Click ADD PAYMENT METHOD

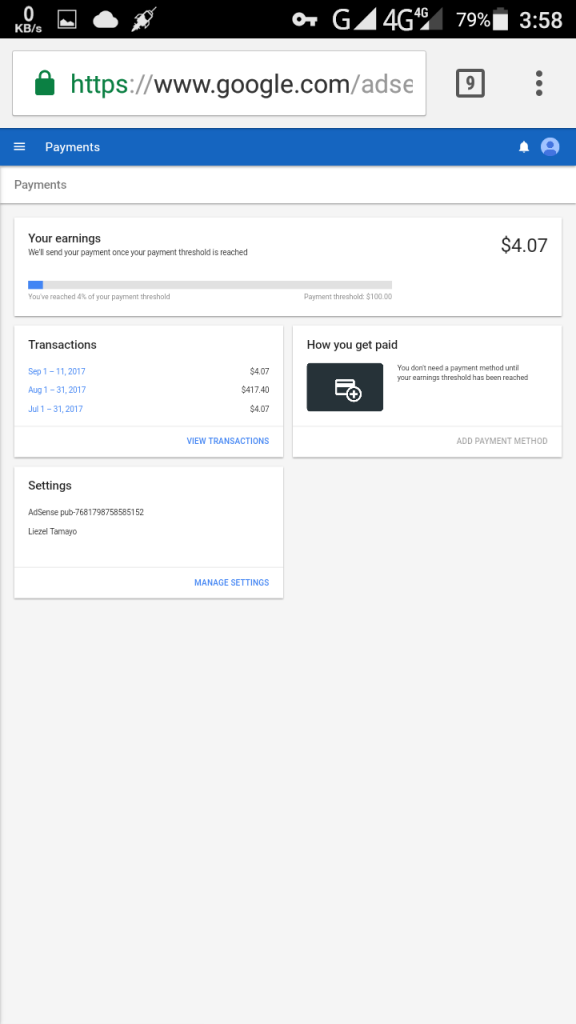pos(502,441)
